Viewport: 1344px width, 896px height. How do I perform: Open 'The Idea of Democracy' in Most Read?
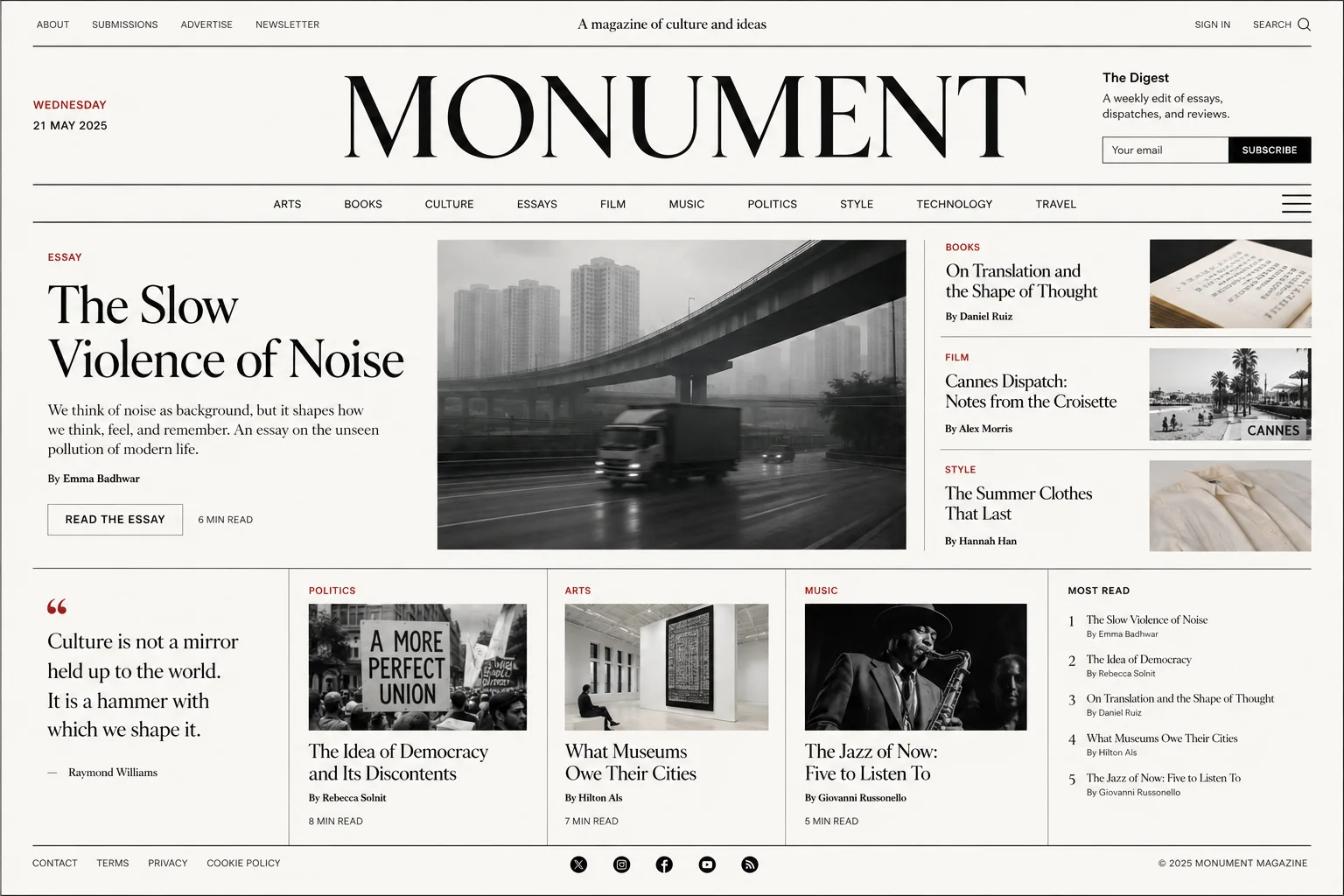pos(1138,659)
